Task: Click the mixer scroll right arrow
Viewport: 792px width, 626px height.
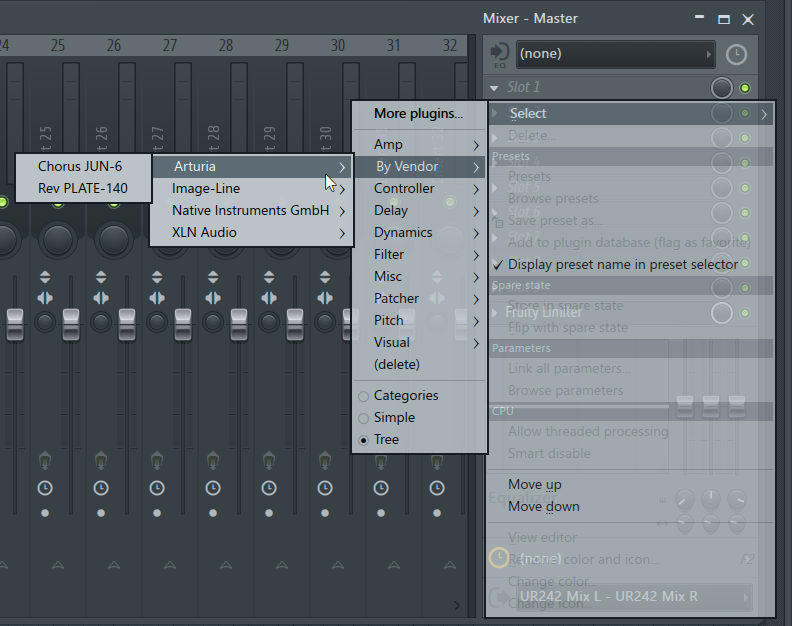Action: pyautogui.click(x=457, y=605)
